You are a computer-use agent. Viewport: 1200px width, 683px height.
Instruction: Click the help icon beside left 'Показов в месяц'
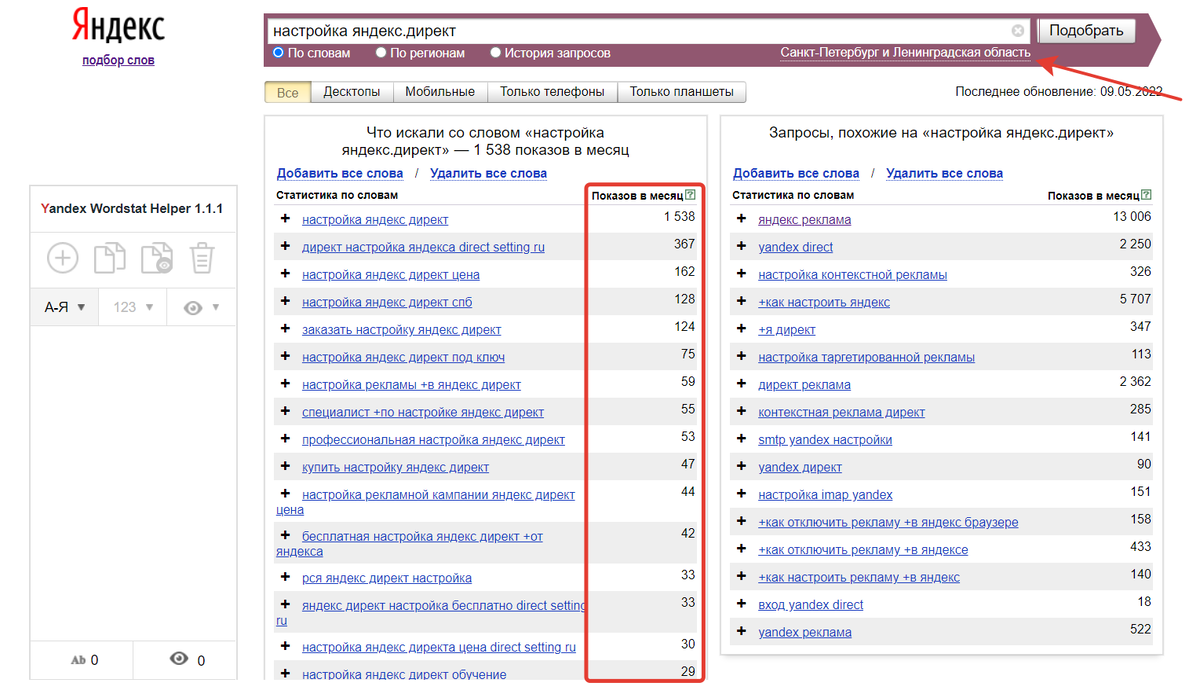click(x=690, y=195)
